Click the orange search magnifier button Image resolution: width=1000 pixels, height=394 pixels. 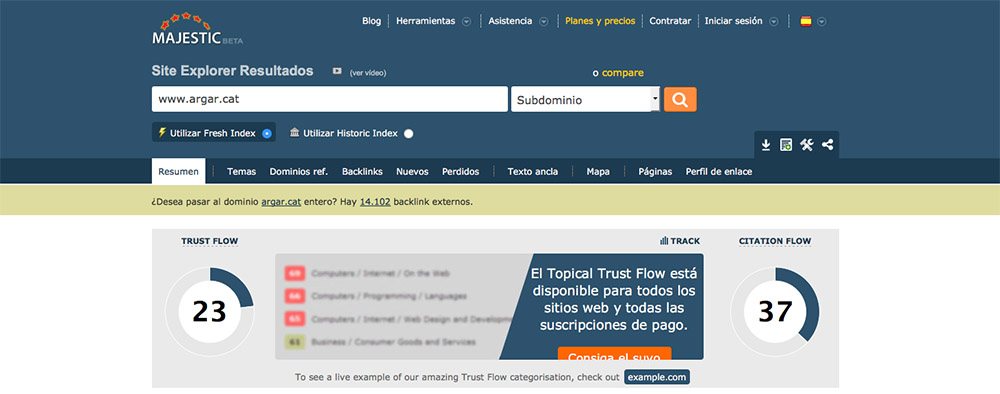[x=680, y=99]
